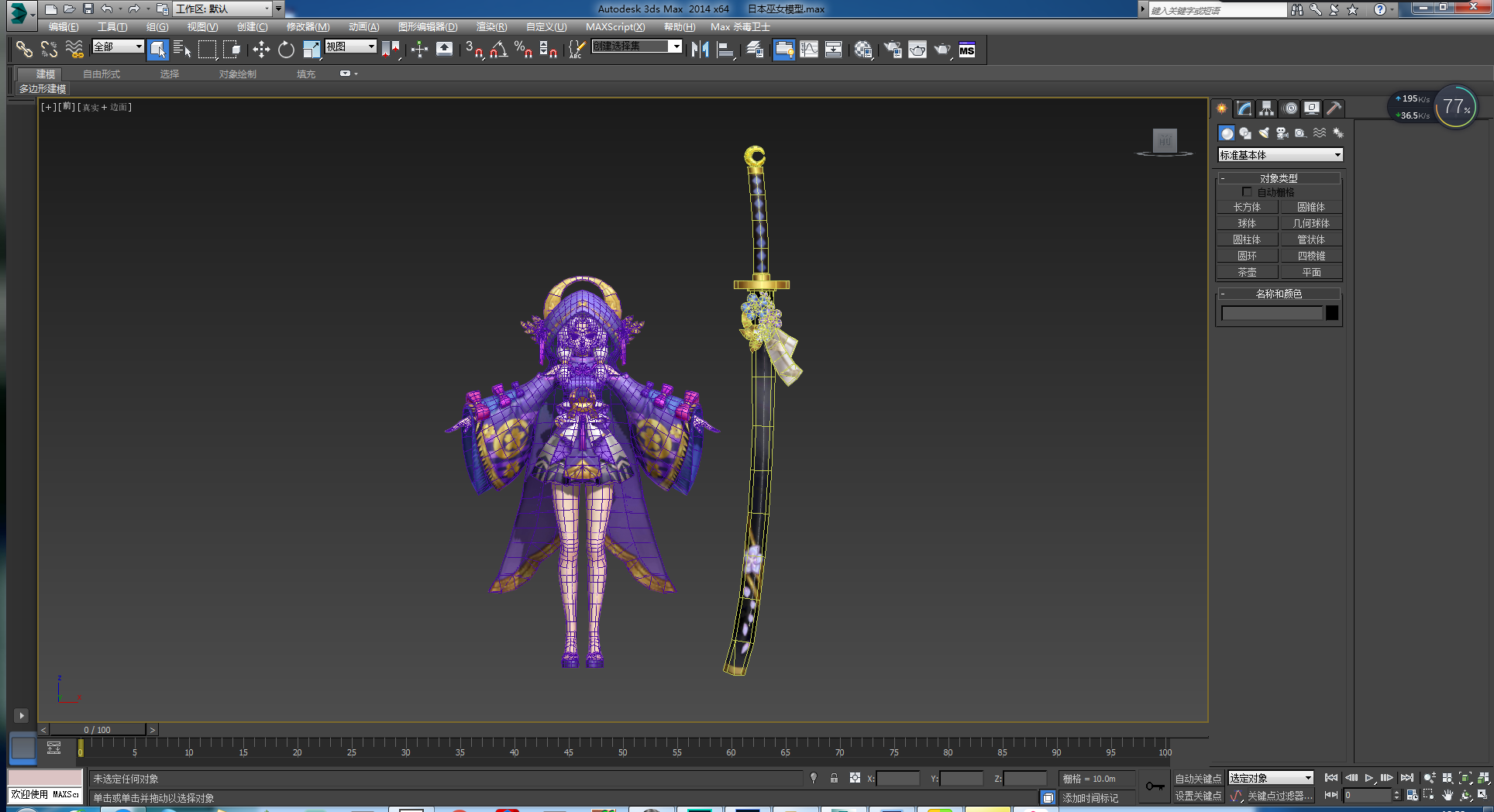Select the Move tool in toolbar
The width and height of the screenshot is (1494, 812).
(261, 50)
